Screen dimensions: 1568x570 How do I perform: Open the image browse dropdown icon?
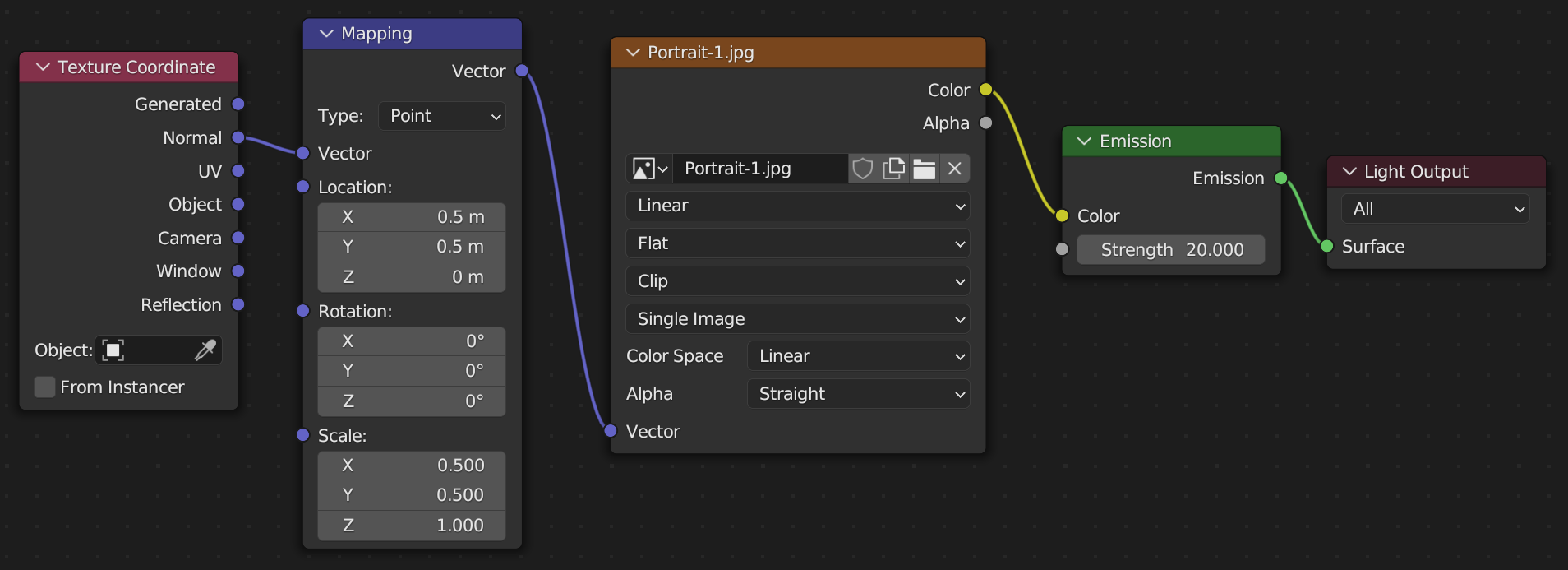click(649, 169)
